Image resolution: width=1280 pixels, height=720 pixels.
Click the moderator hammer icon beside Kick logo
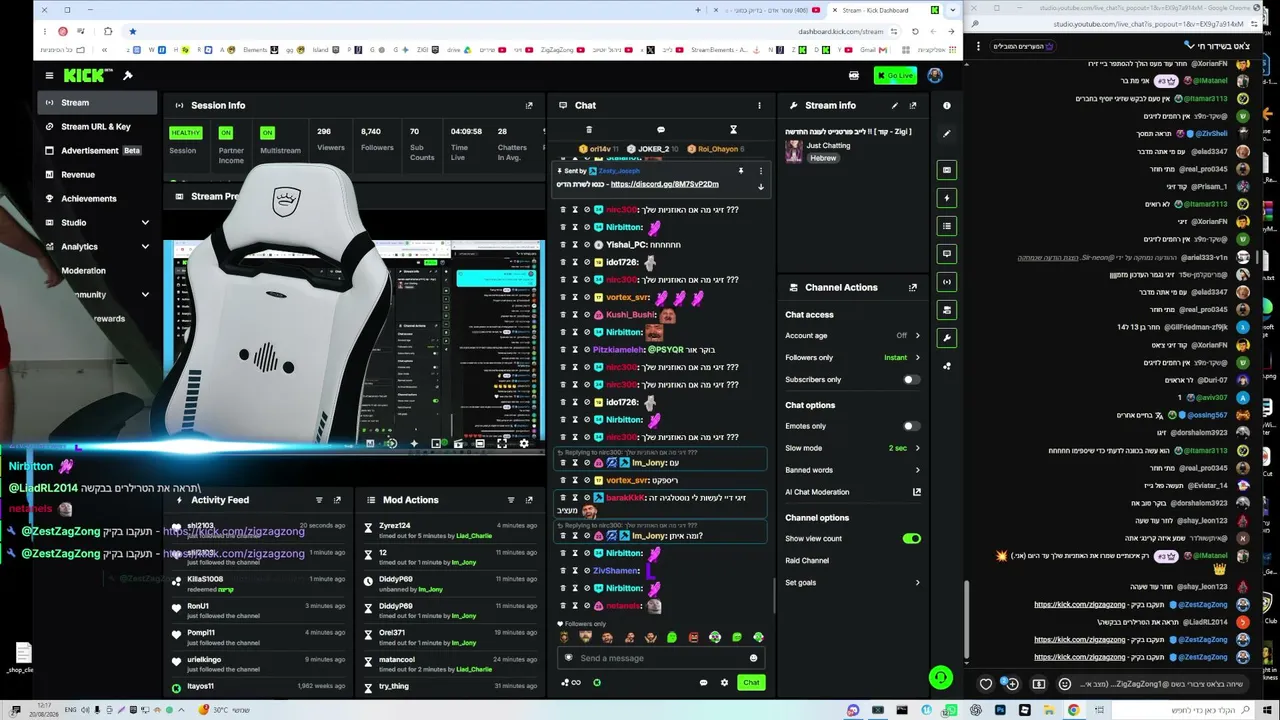click(127, 75)
